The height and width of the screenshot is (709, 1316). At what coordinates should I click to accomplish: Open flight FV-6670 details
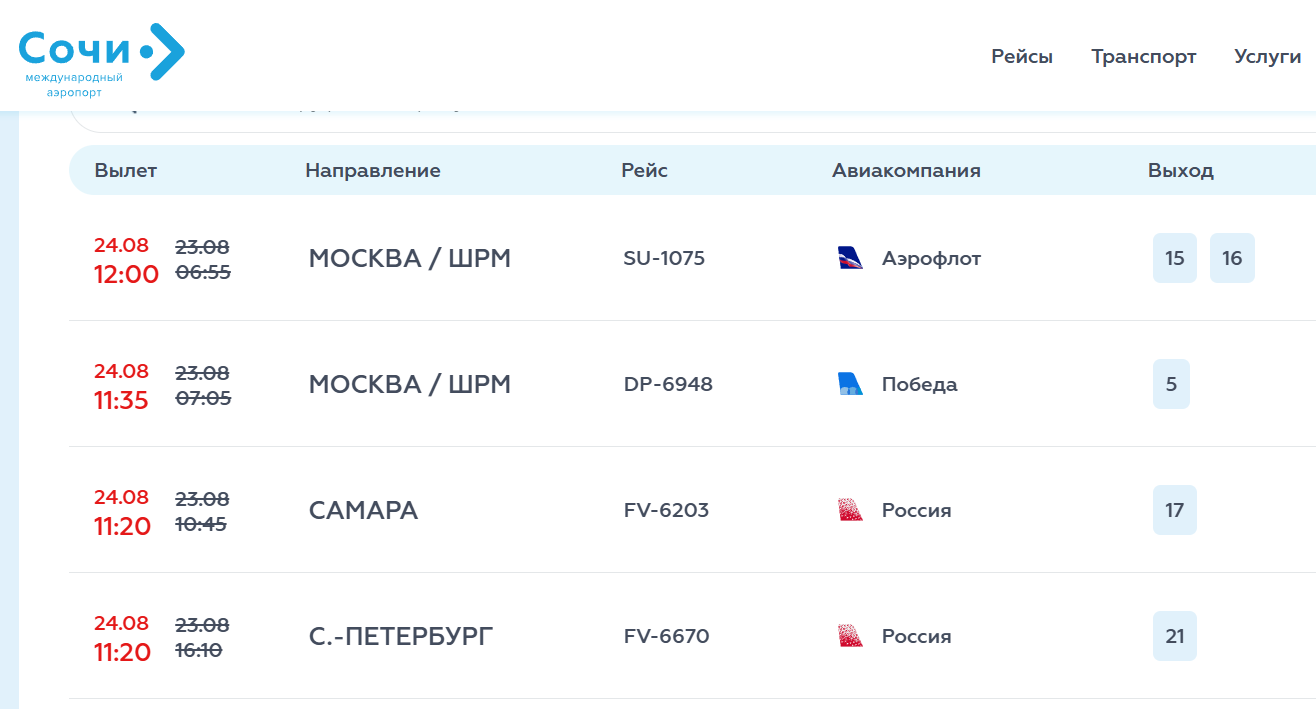(x=666, y=636)
